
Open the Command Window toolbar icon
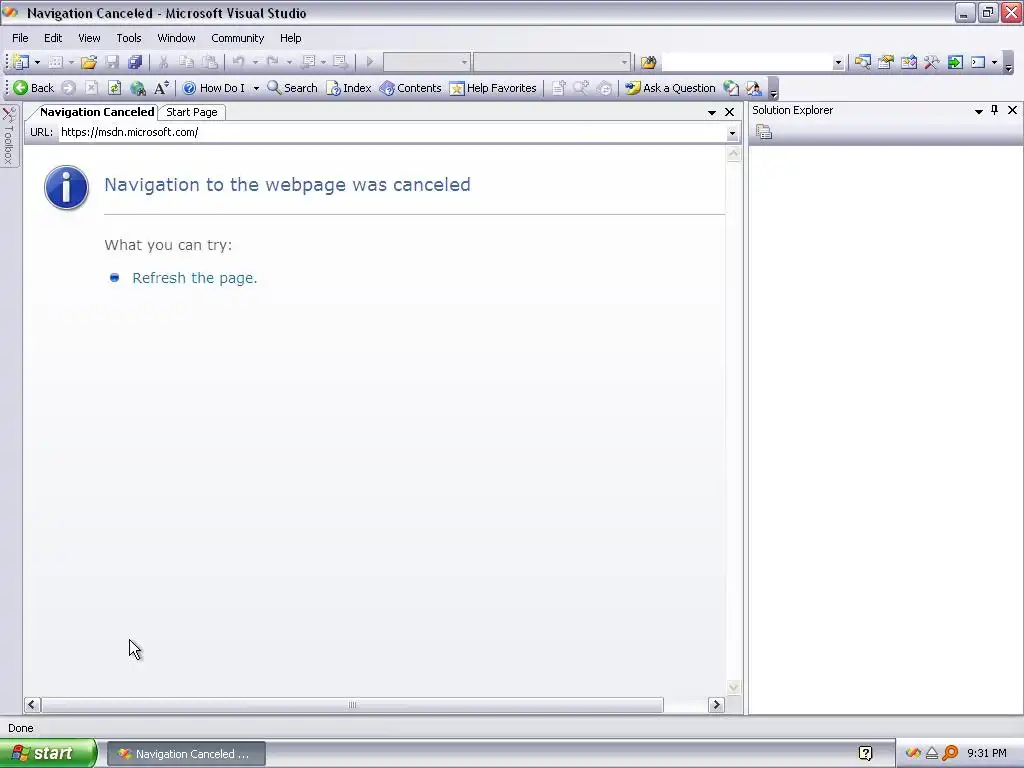tap(978, 62)
